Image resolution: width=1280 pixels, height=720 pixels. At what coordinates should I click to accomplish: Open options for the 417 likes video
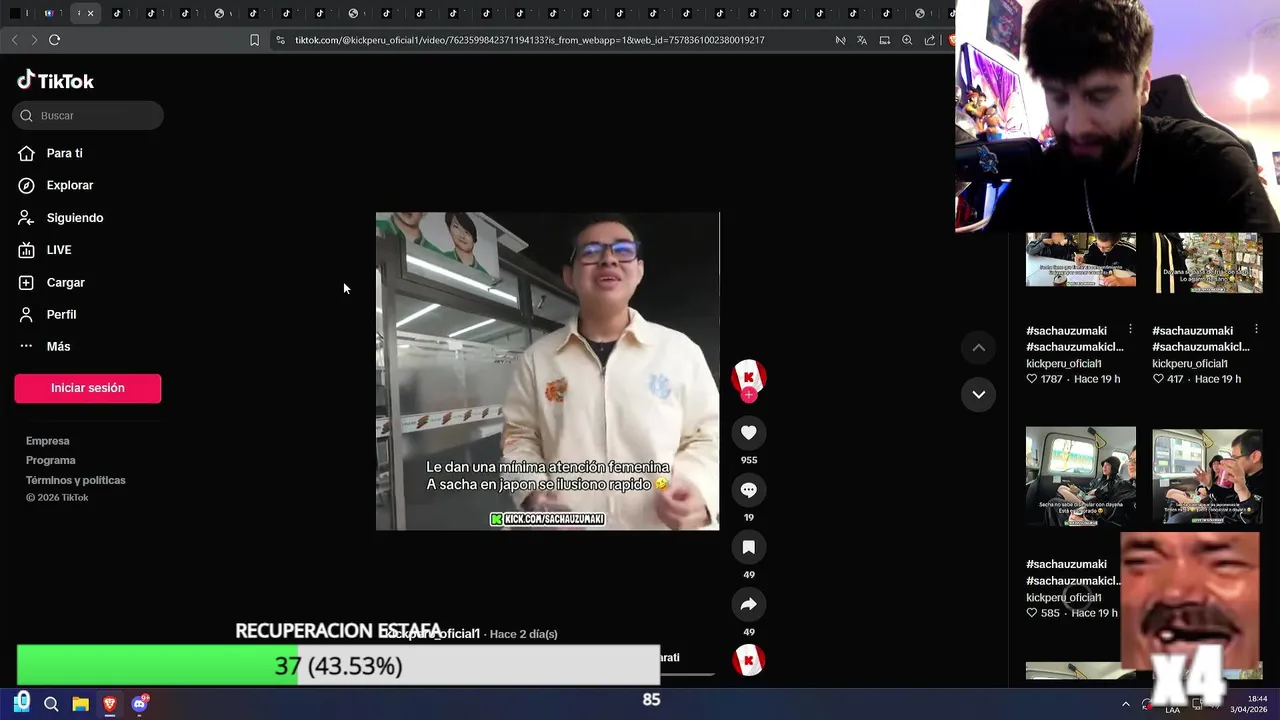pos(1256,330)
